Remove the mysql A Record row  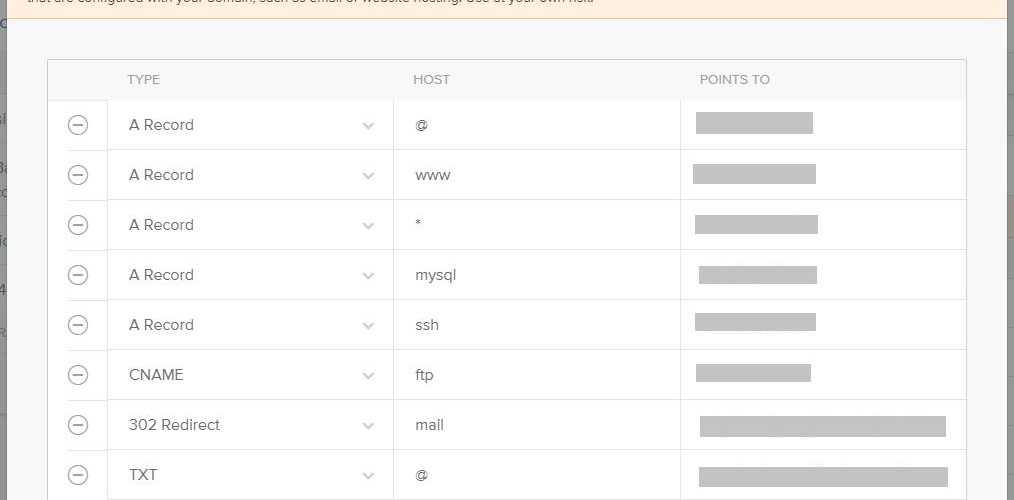[78, 275]
